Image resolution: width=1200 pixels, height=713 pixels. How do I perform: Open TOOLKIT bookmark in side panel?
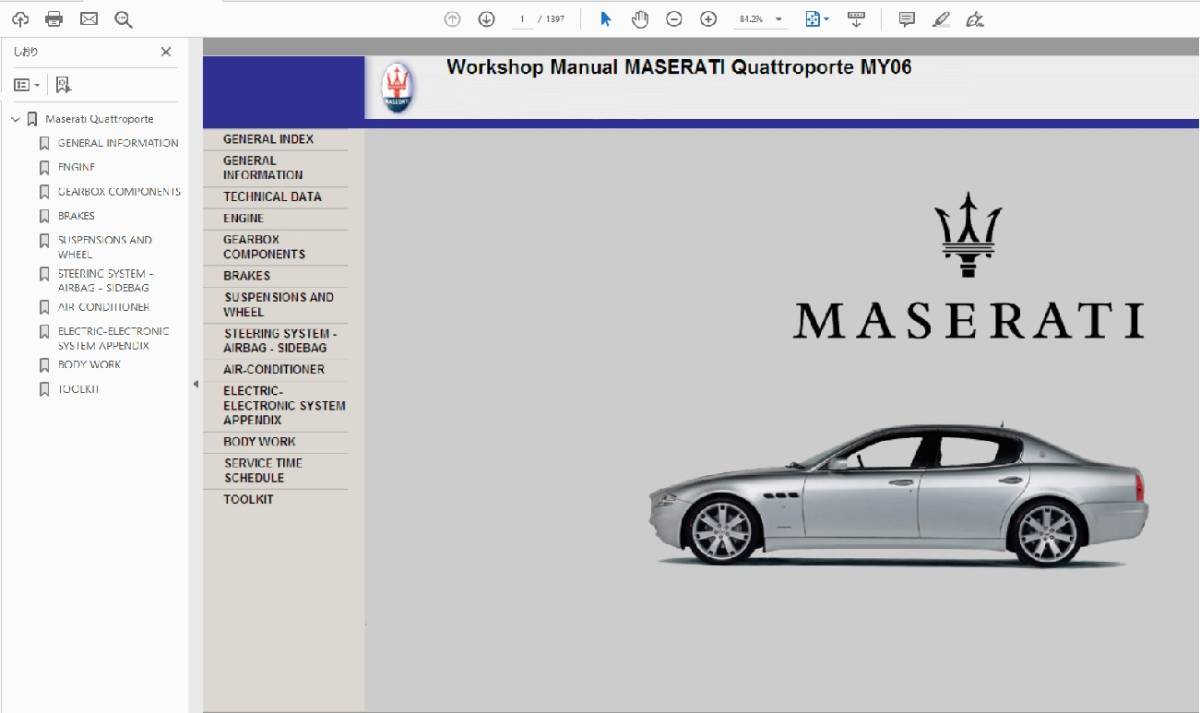[78, 389]
